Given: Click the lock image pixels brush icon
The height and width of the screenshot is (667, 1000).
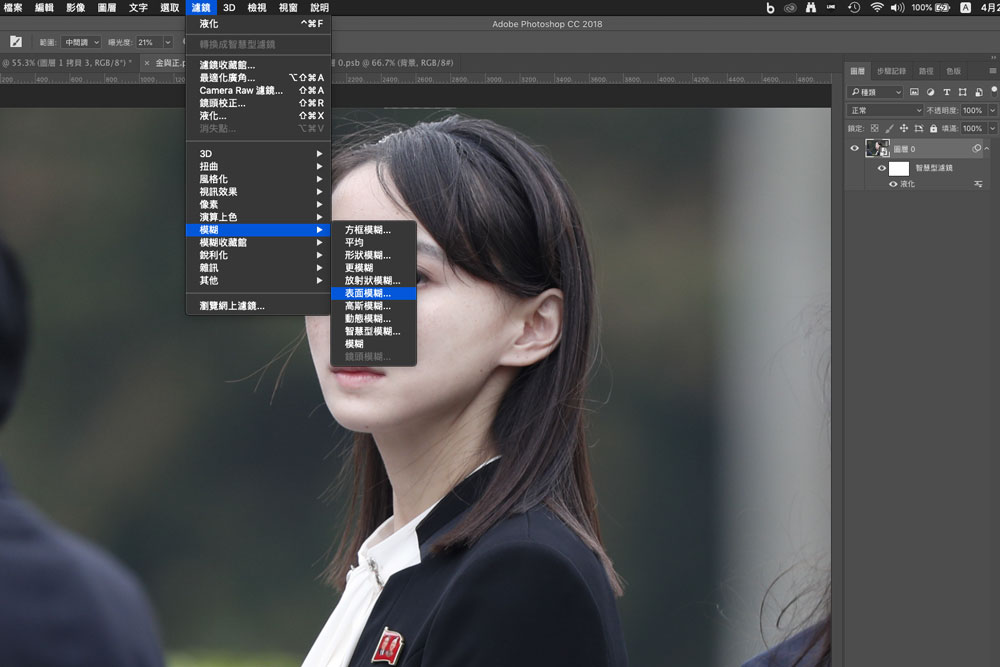Looking at the screenshot, I should (889, 128).
